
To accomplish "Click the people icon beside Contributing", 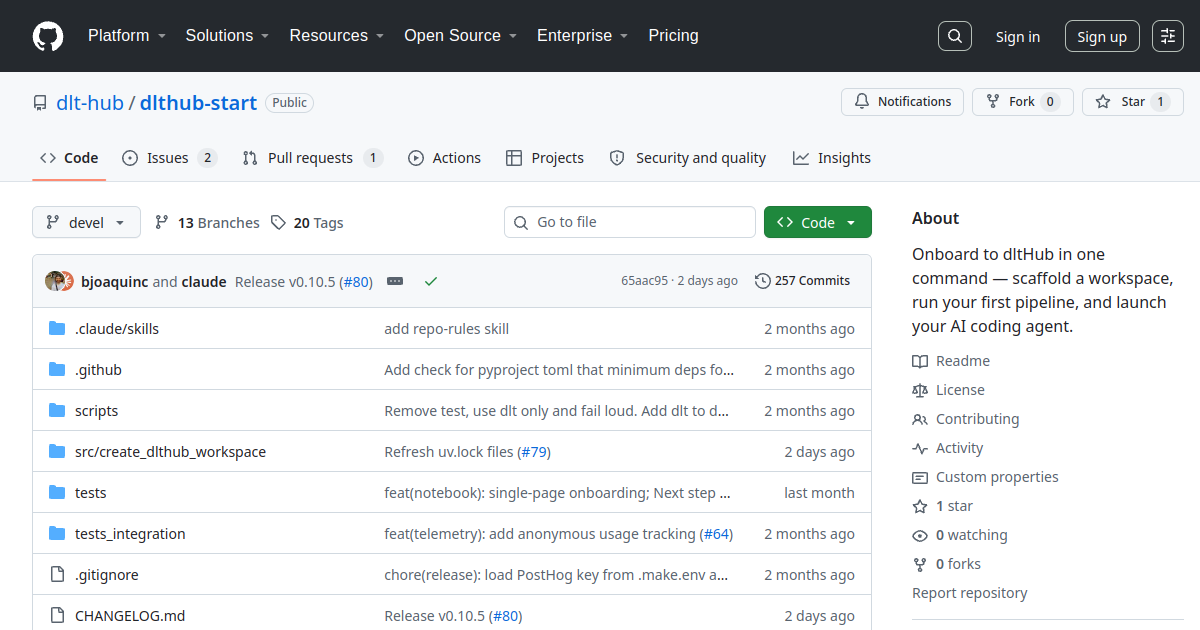I will pyautogui.click(x=920, y=419).
